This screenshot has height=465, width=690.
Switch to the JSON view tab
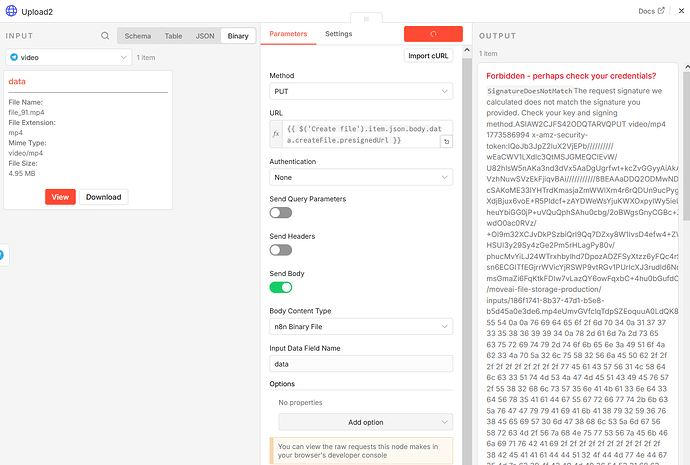coord(205,36)
